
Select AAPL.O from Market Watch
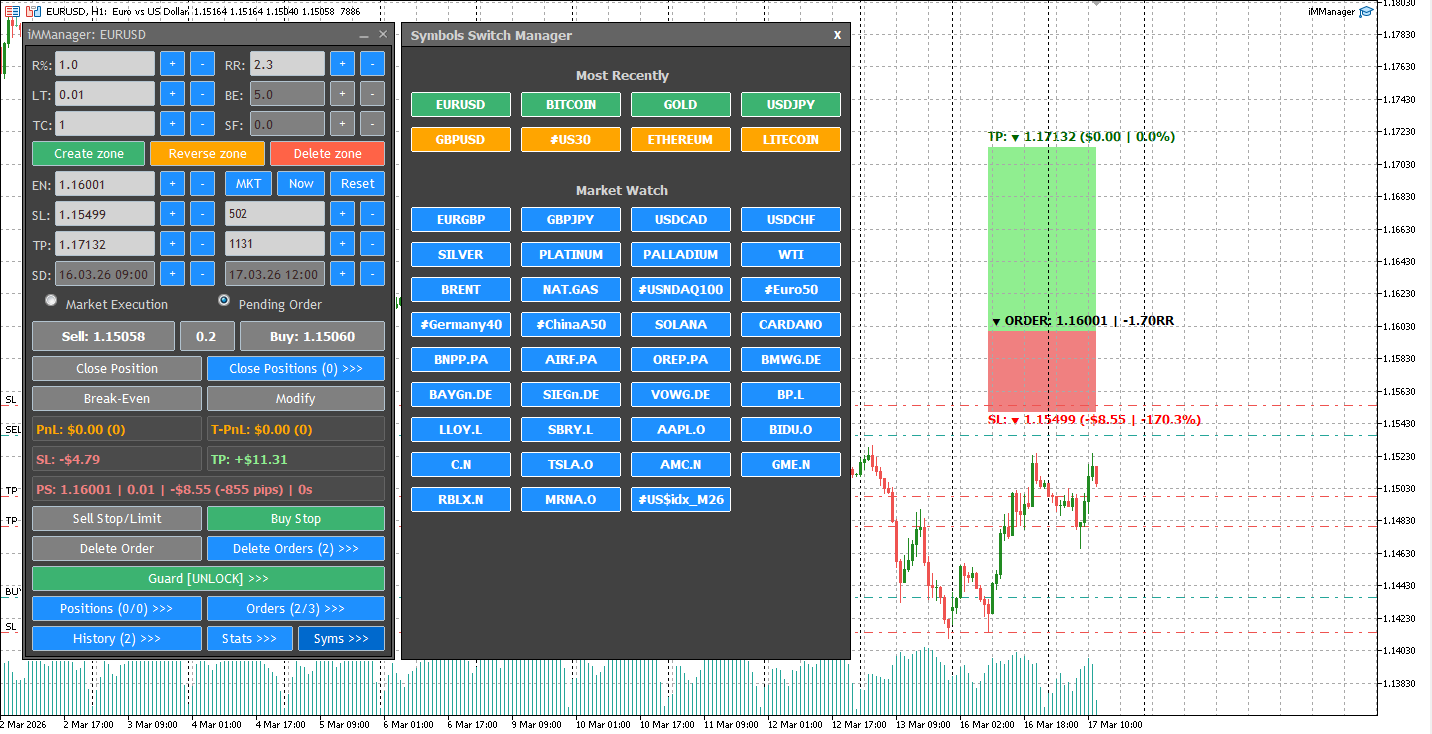pos(681,430)
